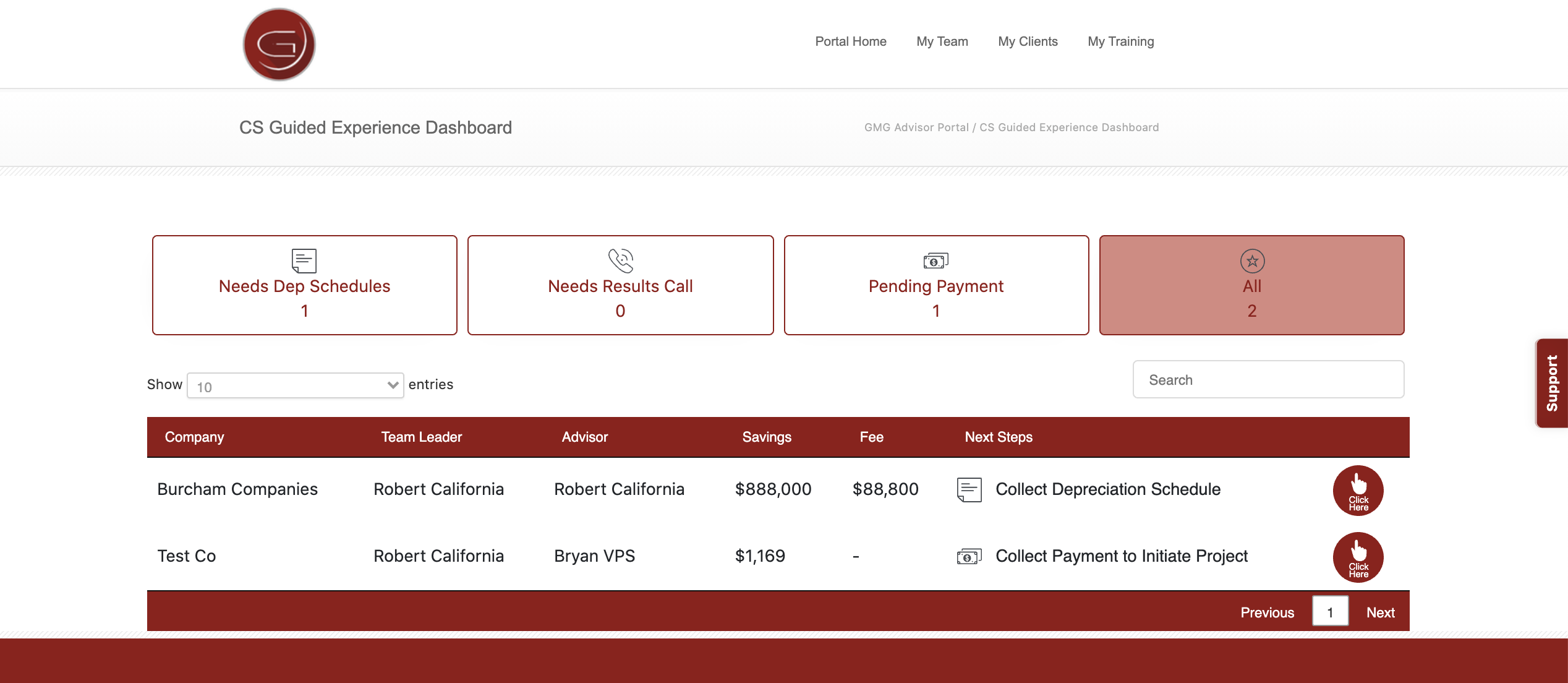This screenshot has width=1568, height=683.
Task: Open the My Training menu
Action: pyautogui.click(x=1120, y=41)
